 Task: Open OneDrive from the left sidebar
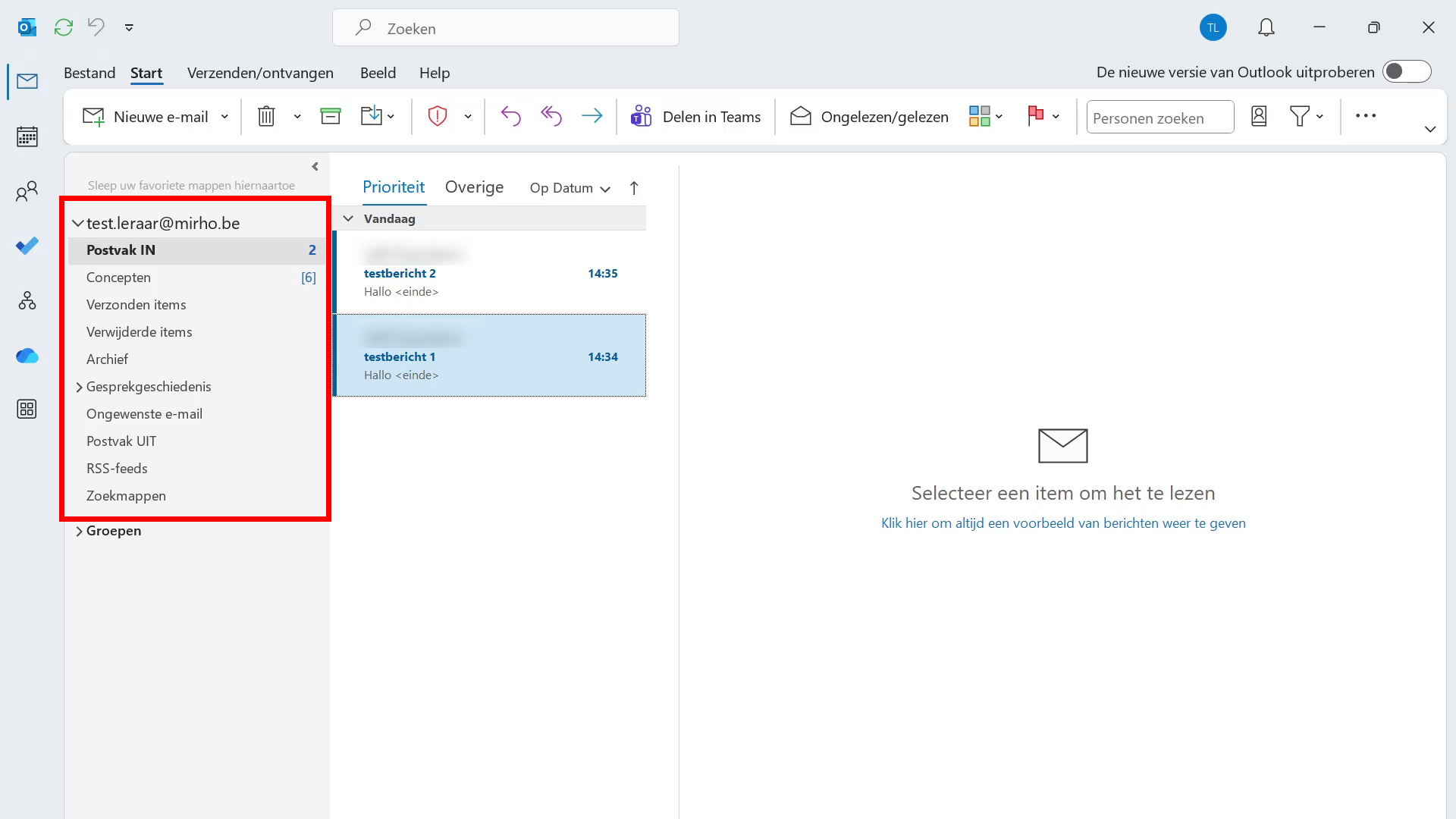[27, 356]
